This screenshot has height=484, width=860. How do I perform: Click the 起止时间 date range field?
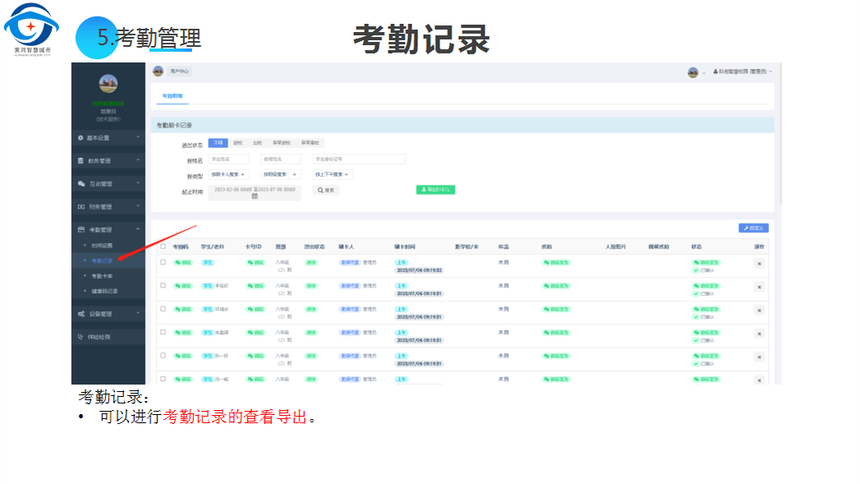coord(254,193)
